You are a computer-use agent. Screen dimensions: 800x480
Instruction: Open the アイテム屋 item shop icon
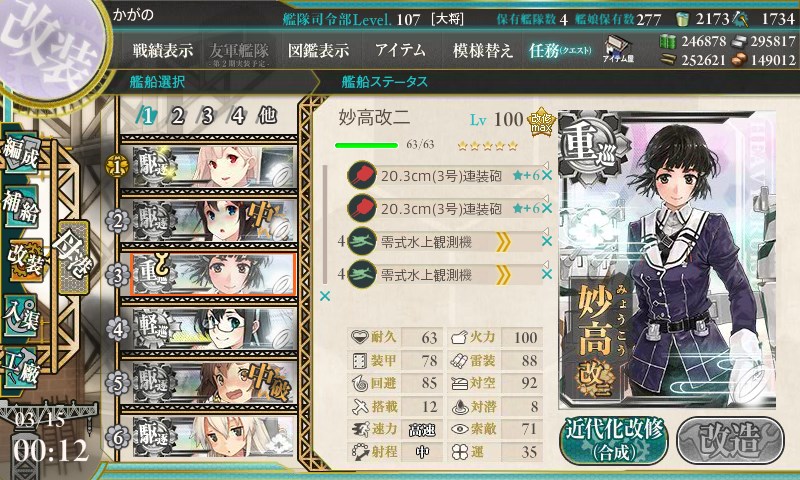pos(618,49)
